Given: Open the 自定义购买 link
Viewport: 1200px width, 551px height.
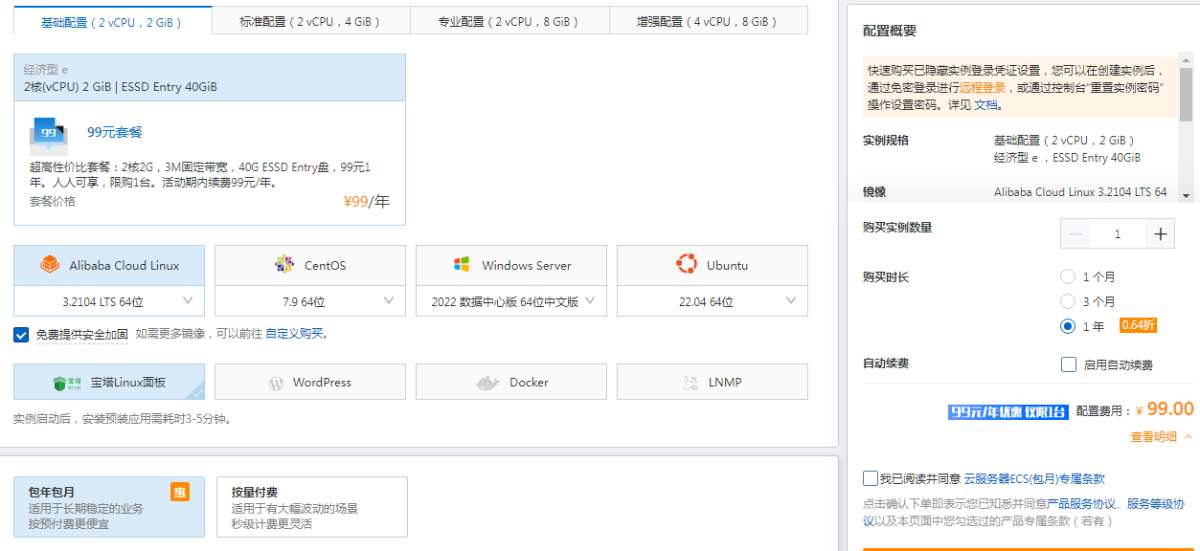Looking at the screenshot, I should tap(294, 334).
